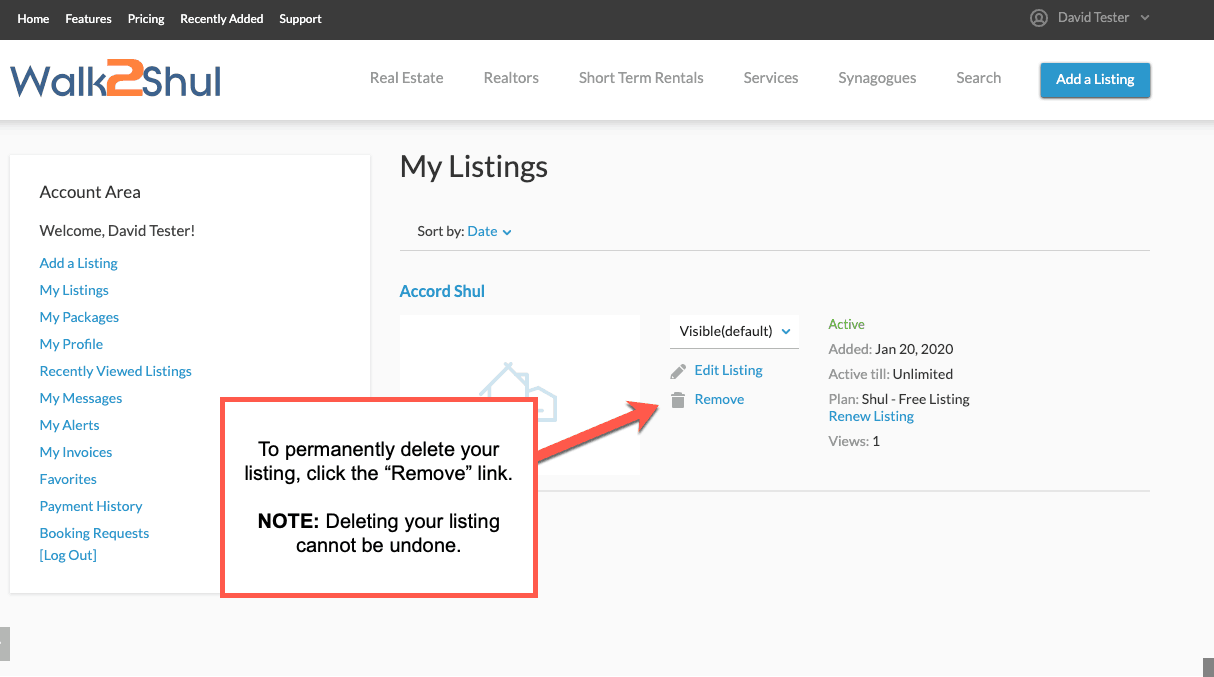Click the 'Active till: Unlimited' text
This screenshot has height=677, width=1214.
891,374
